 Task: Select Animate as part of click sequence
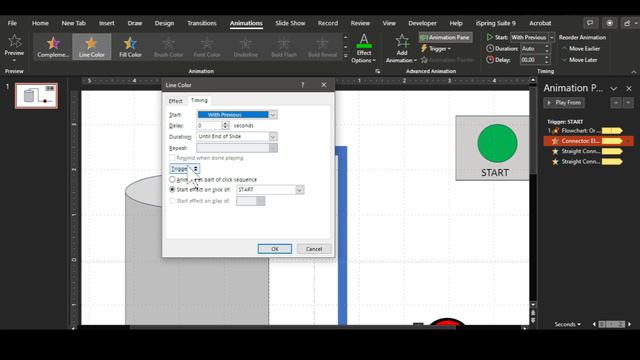172,179
